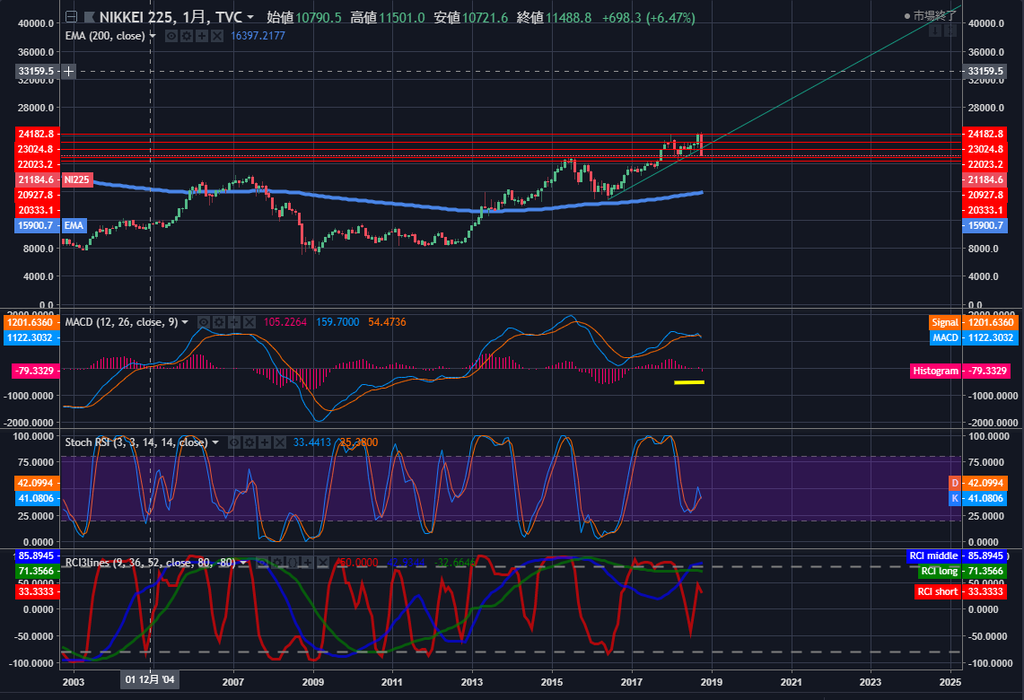Open RCI3lines source code braces icon
This screenshot has height=700, width=1024.
click(292, 562)
